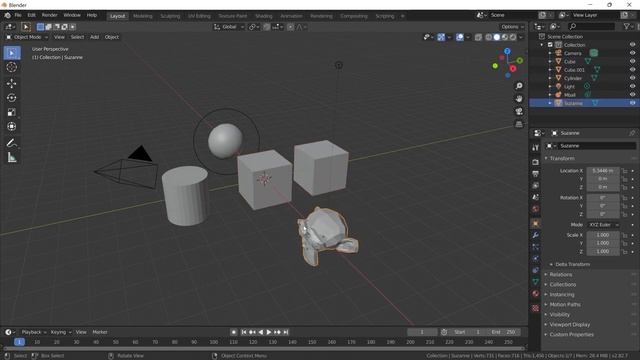Click the timeline End frame field
This screenshot has height=360, width=640.
(x=503, y=332)
